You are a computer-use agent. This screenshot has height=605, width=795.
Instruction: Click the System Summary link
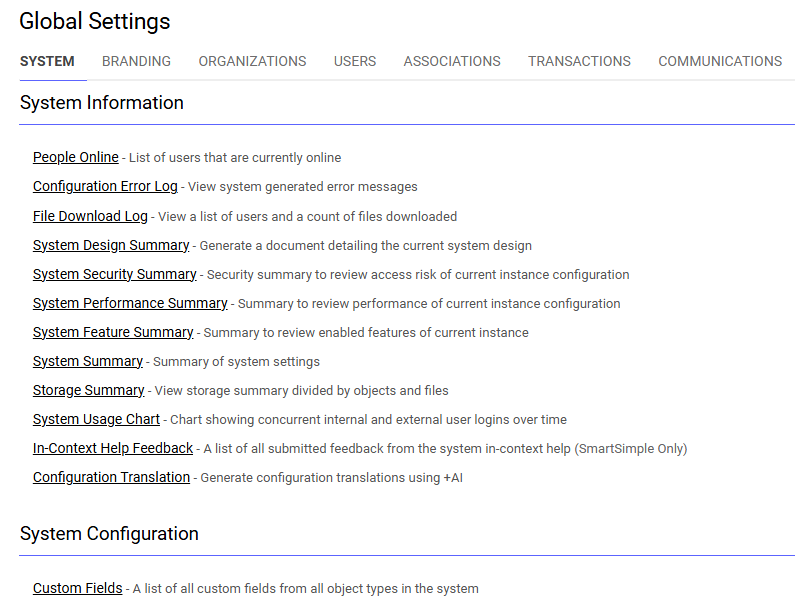point(88,361)
